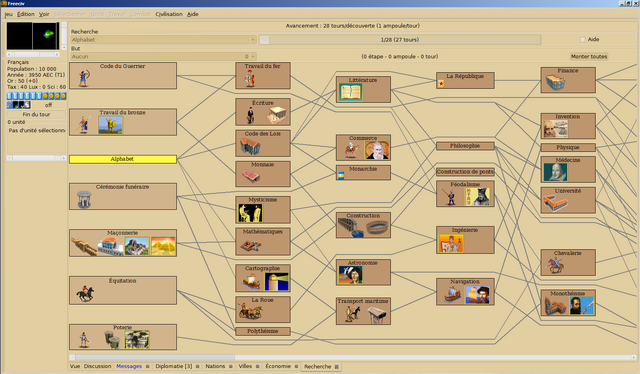
Task: Switch to the Villes tab
Action: [x=245, y=366]
